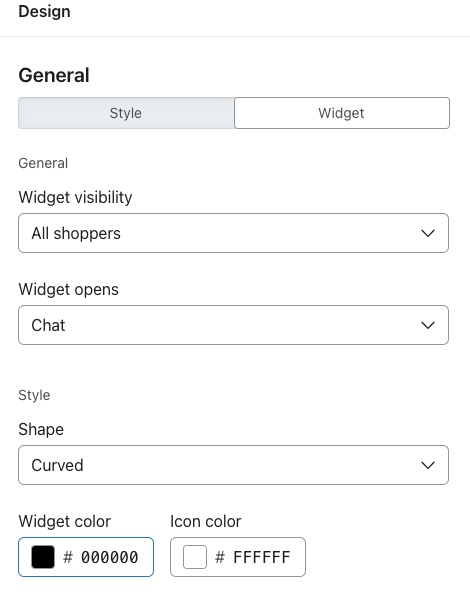Click the chevron arrow in Widget visibility field
The width and height of the screenshot is (470, 605).
(428, 233)
